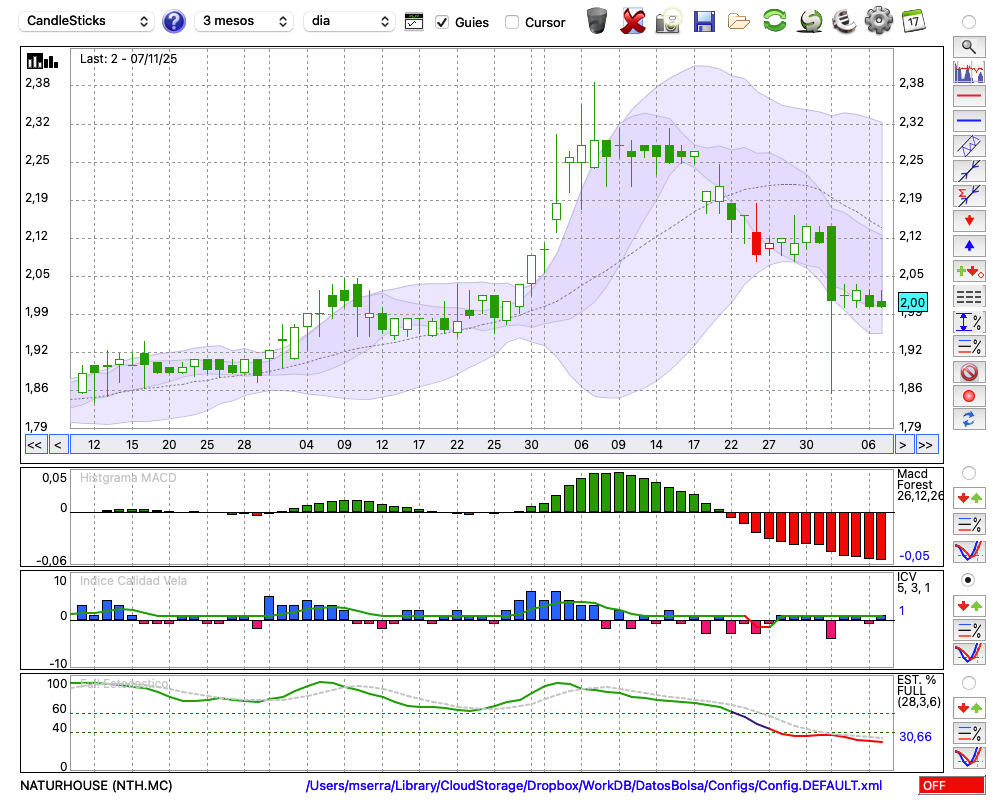Step chart back with < button
The image size is (1000, 800).
point(58,445)
